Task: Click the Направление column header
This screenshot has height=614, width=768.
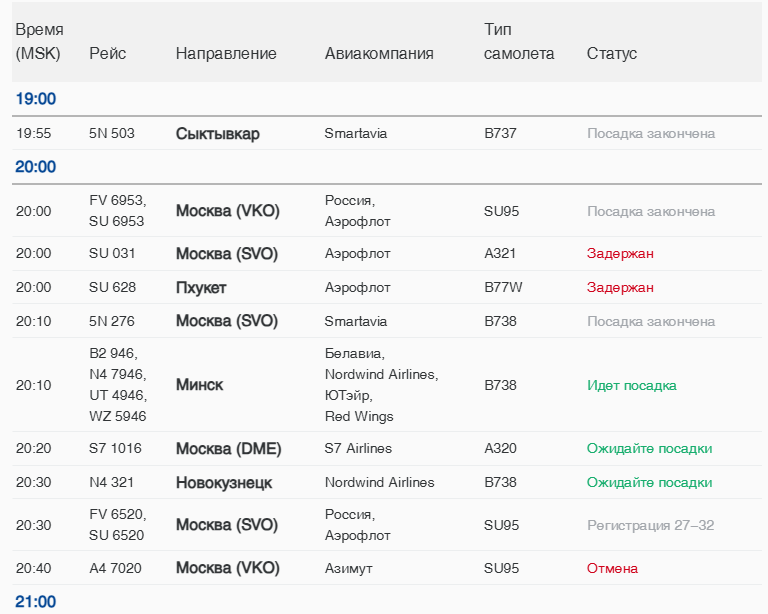Action: point(226,53)
